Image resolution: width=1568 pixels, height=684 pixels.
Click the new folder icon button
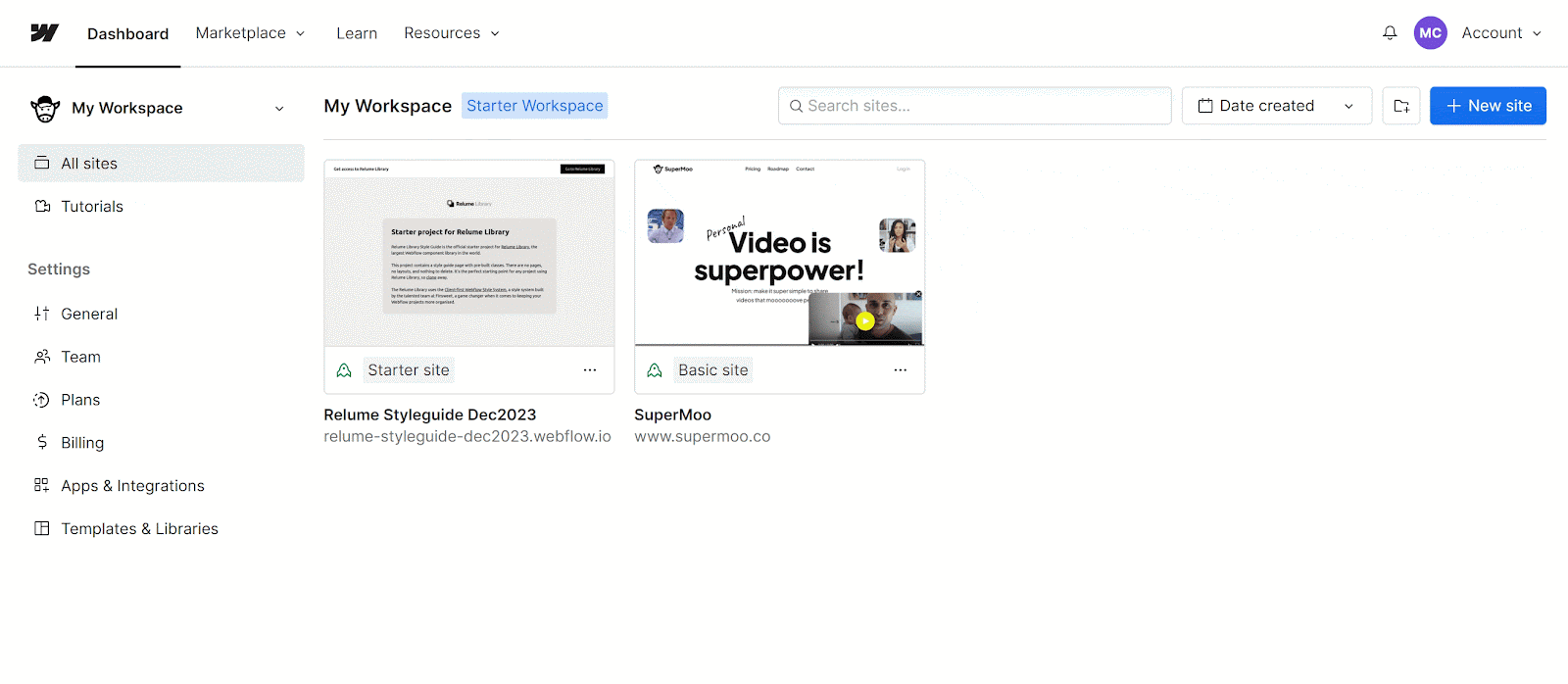(x=1401, y=106)
